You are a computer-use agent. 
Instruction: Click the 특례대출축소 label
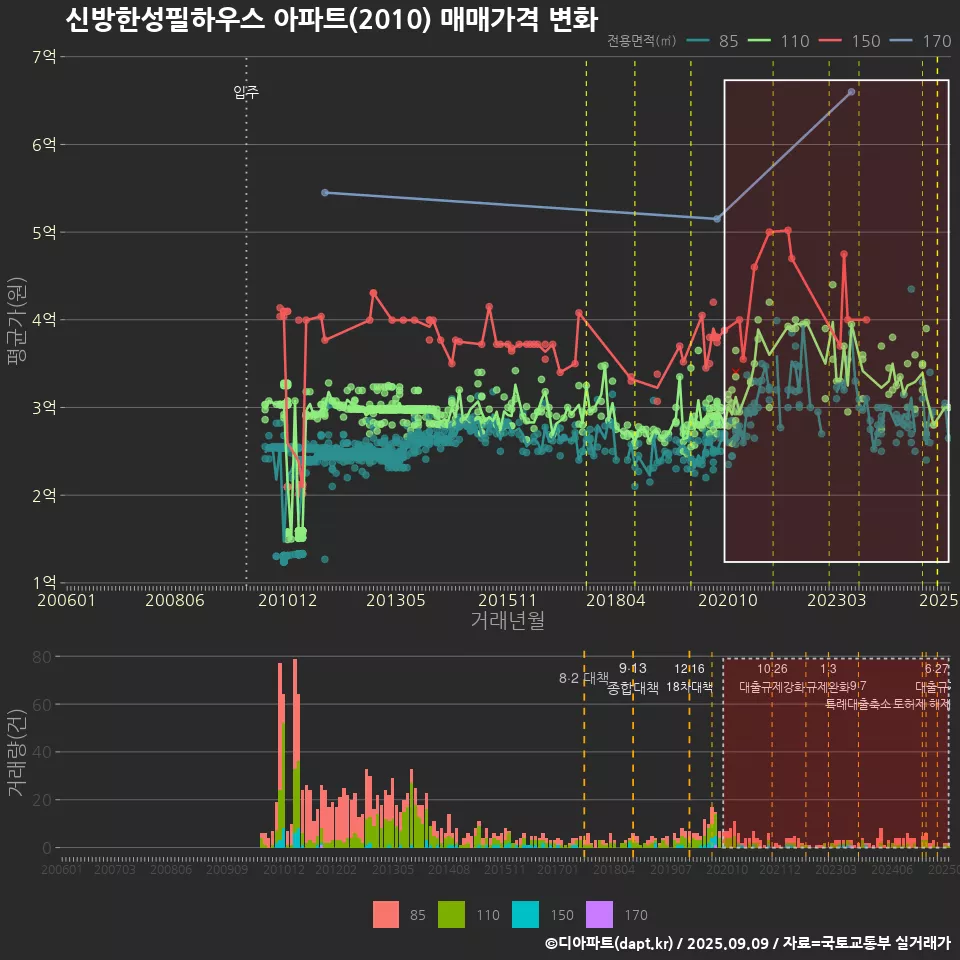tap(858, 704)
